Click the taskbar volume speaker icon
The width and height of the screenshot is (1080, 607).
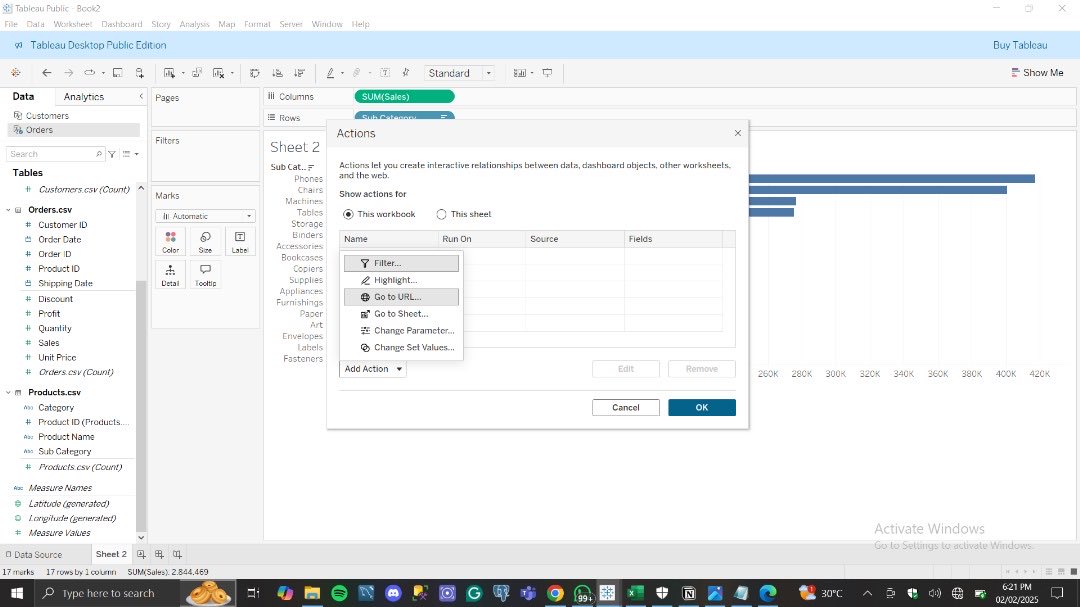point(935,593)
